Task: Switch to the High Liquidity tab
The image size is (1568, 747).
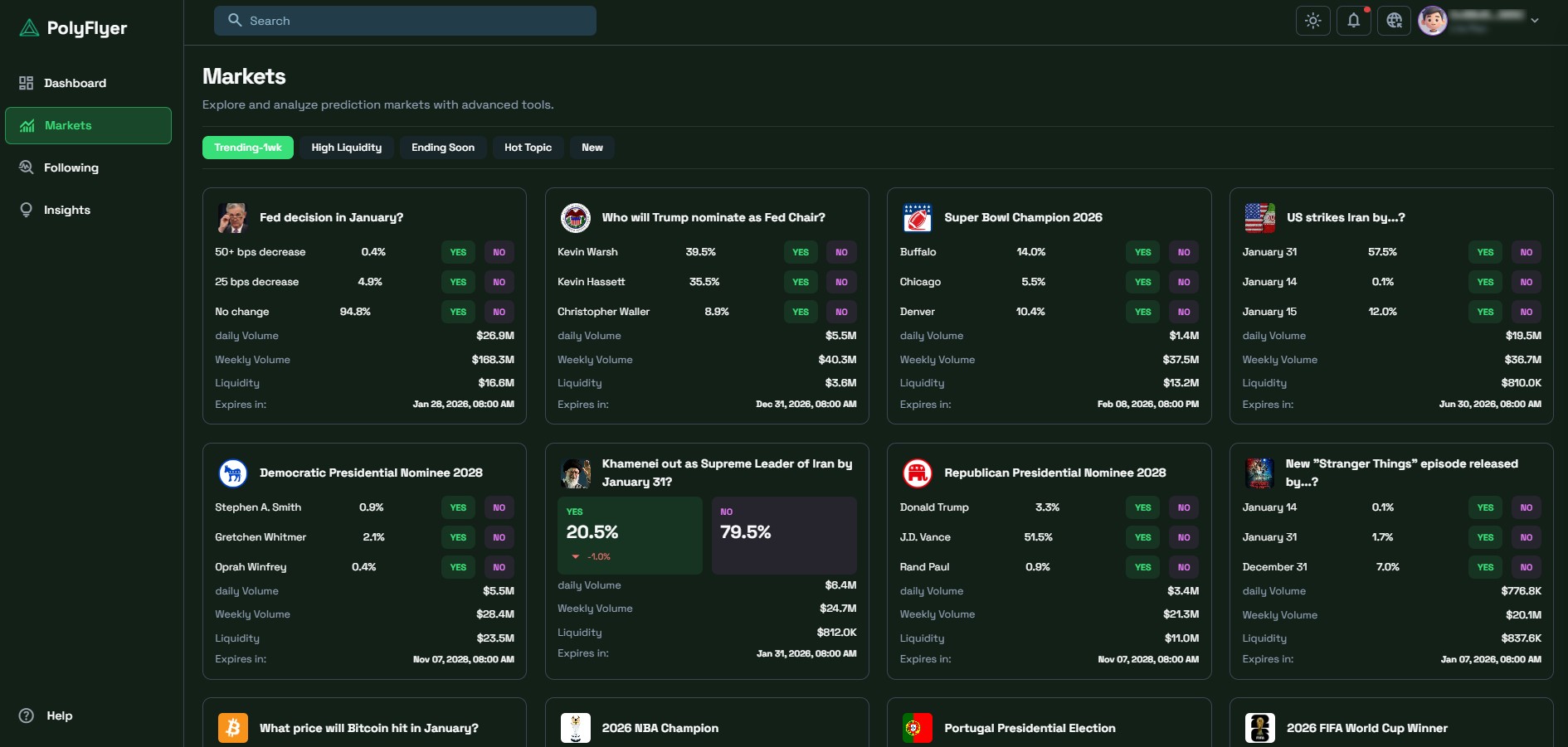Action: tap(347, 148)
